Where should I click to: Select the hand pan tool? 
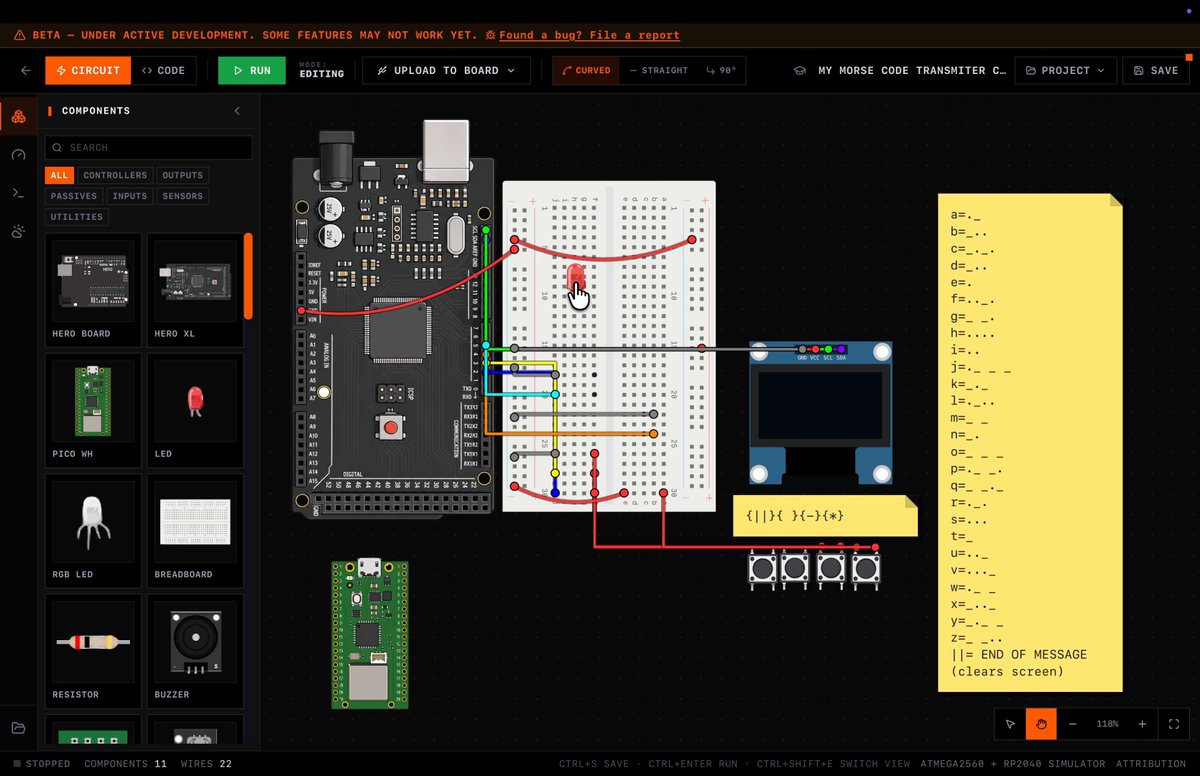point(1041,724)
